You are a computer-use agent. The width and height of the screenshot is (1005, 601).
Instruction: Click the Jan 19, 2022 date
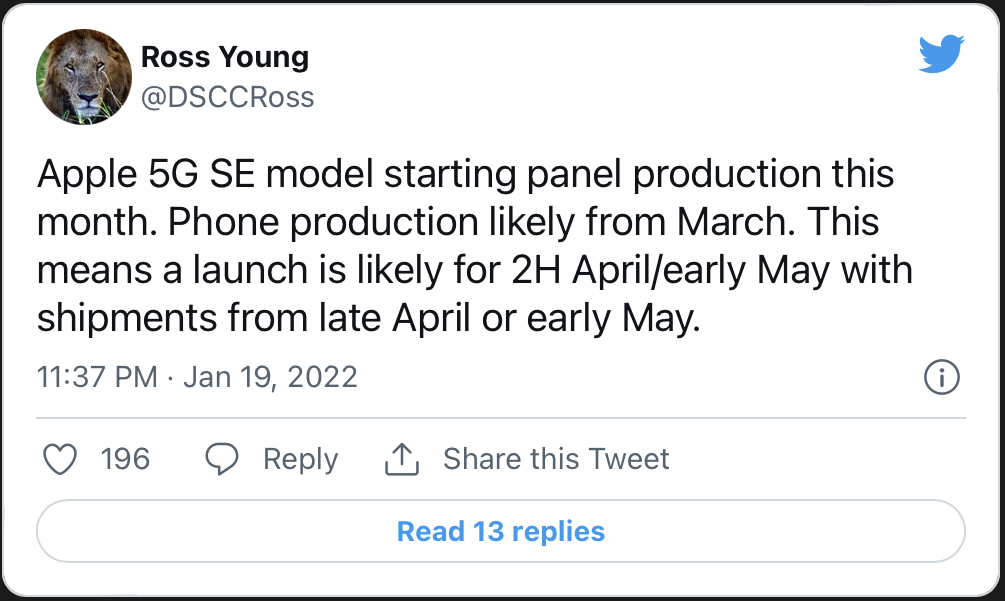270,377
